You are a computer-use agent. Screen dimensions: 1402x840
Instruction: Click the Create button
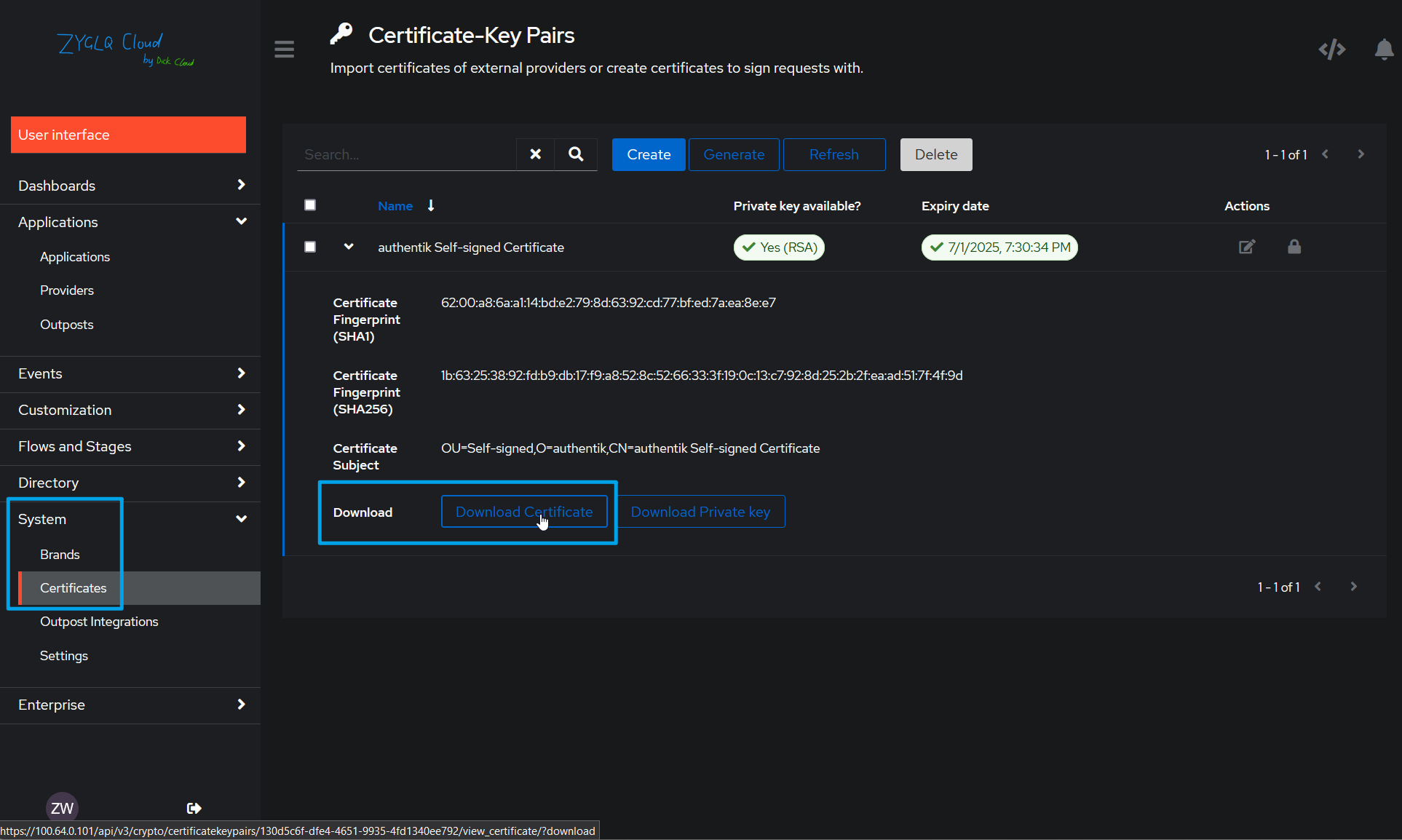click(x=649, y=154)
